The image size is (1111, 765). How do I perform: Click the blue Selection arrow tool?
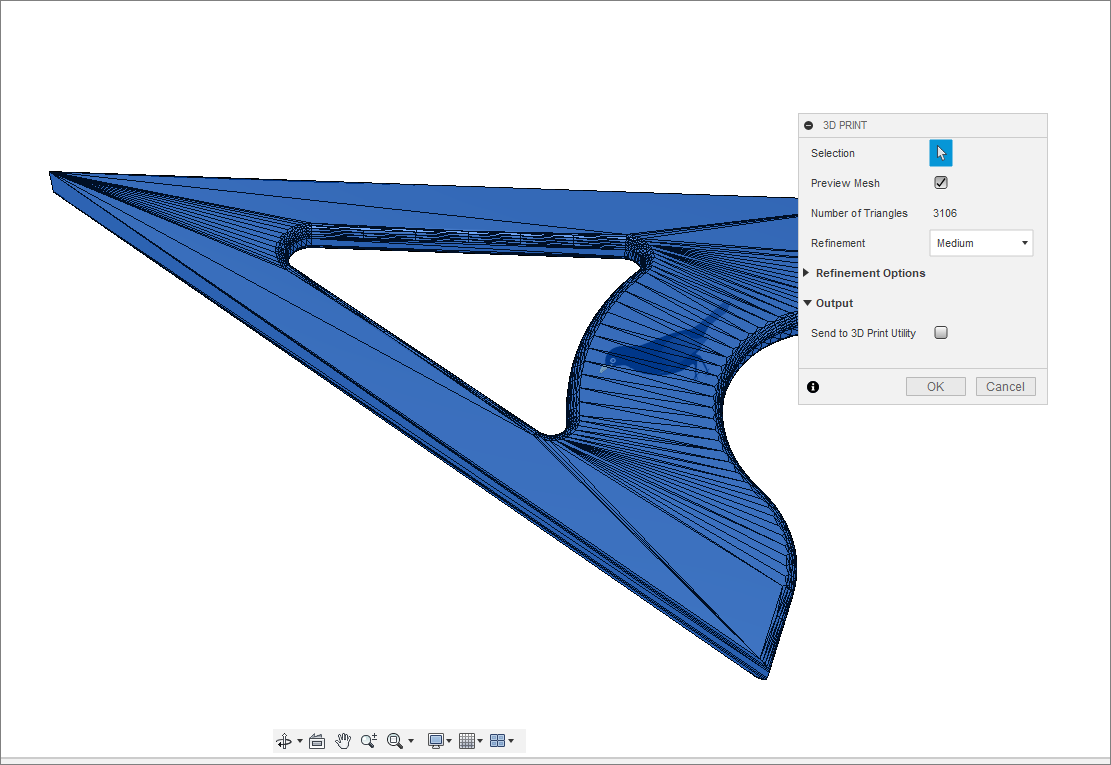tap(940, 152)
